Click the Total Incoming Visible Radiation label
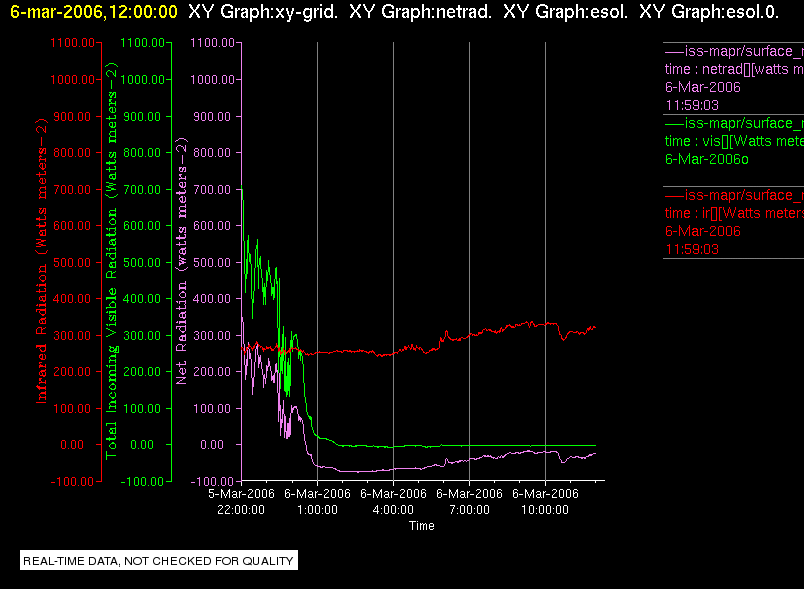Image resolution: width=804 pixels, height=589 pixels. [111, 261]
